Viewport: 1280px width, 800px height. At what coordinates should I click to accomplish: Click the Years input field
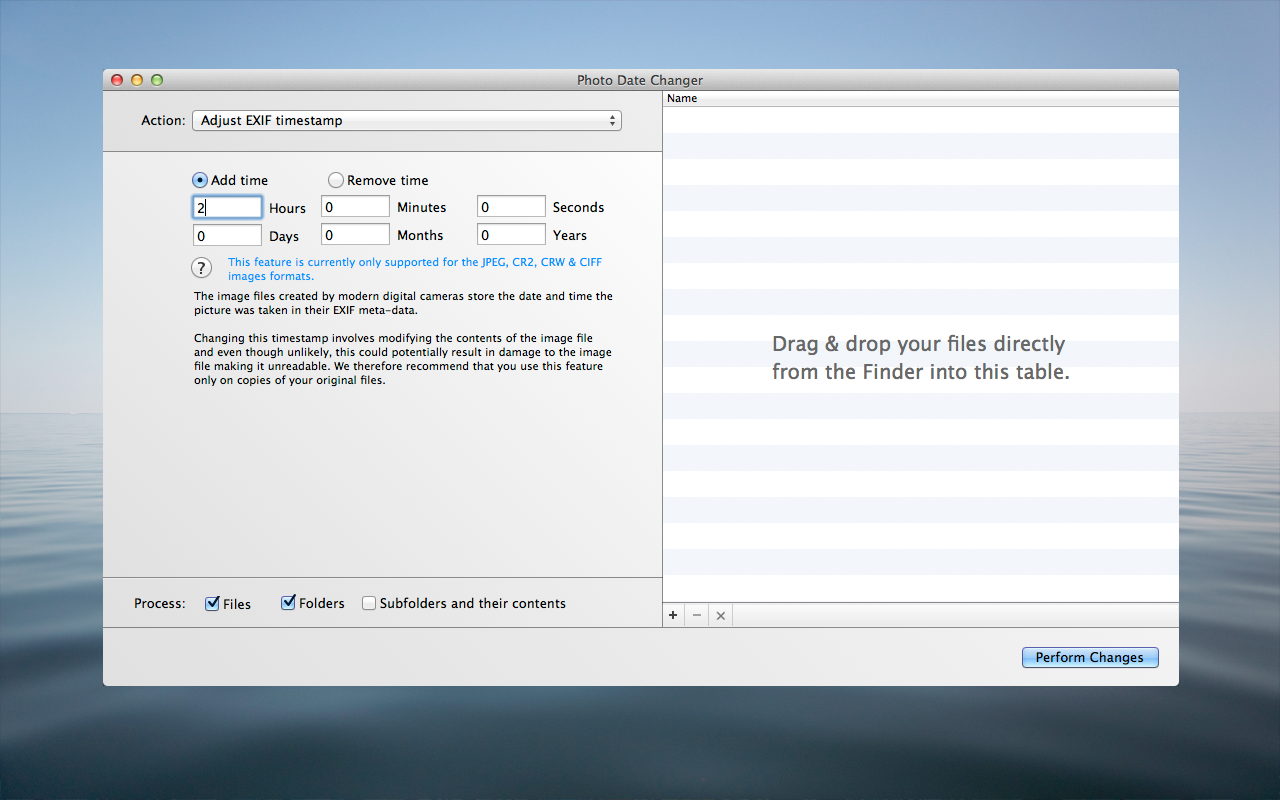point(511,235)
